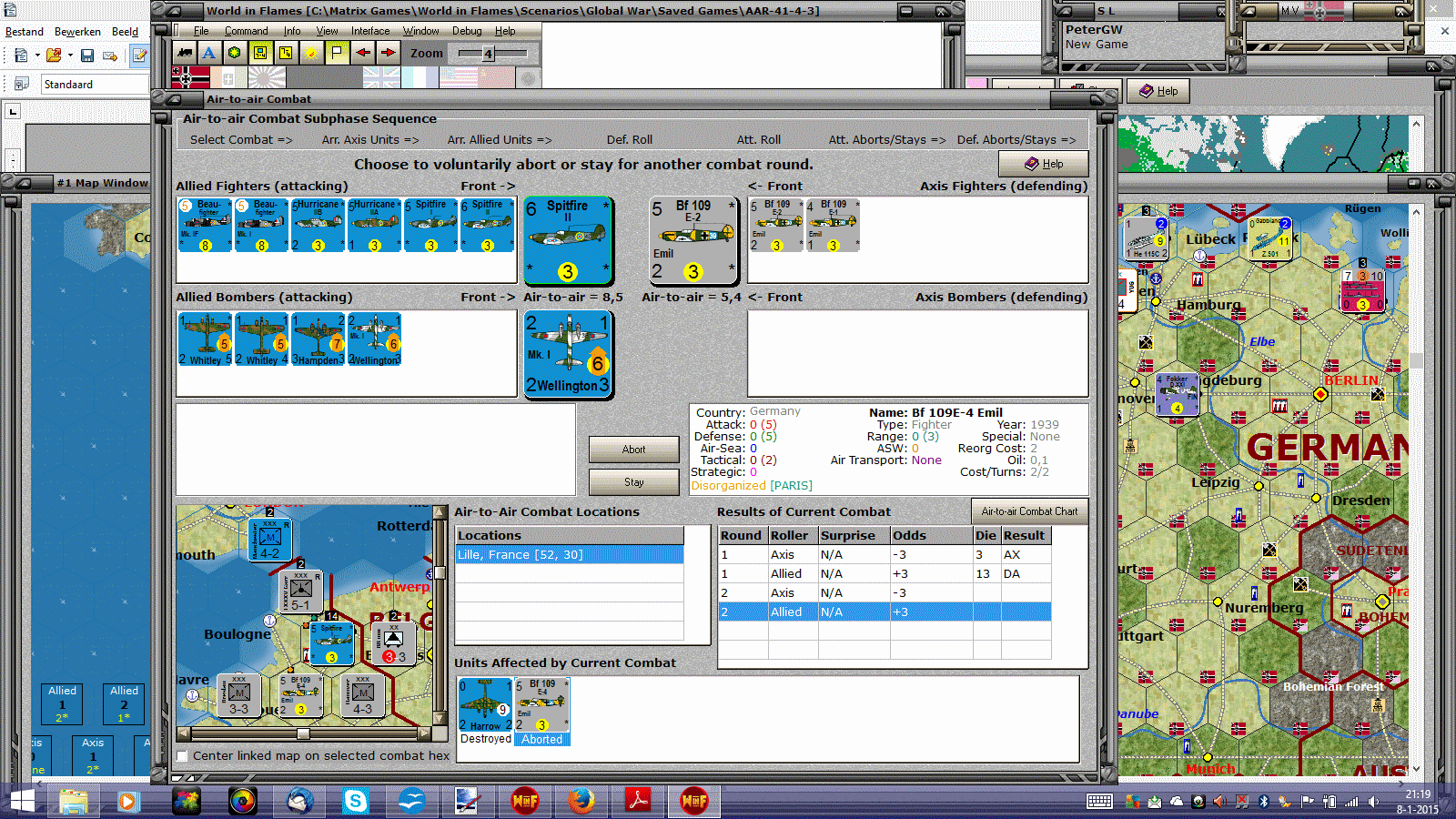Select the first Beaufighter Mk. IF counter

pyautogui.click(x=205, y=225)
